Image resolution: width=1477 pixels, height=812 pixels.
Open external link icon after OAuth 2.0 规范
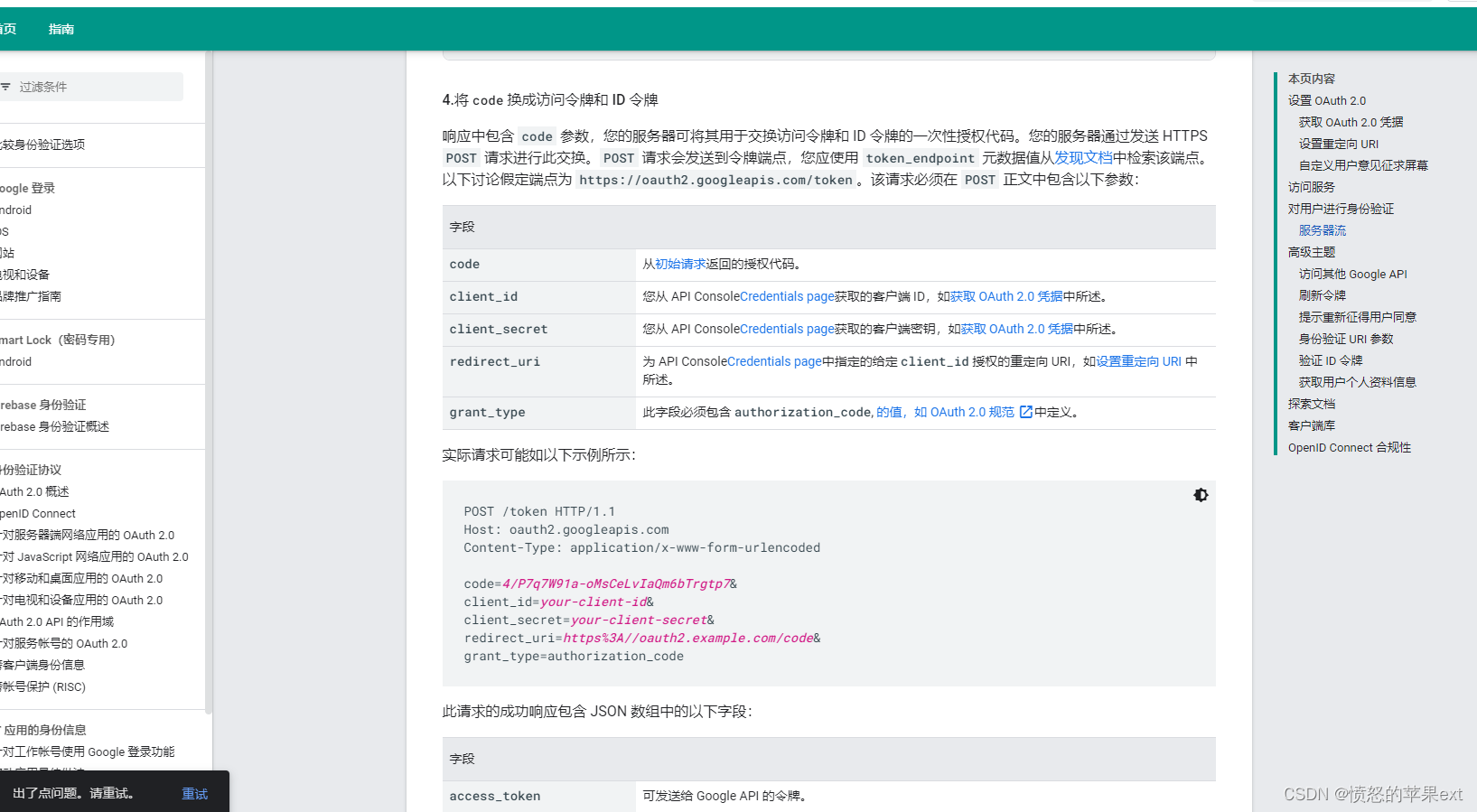coord(1025,412)
